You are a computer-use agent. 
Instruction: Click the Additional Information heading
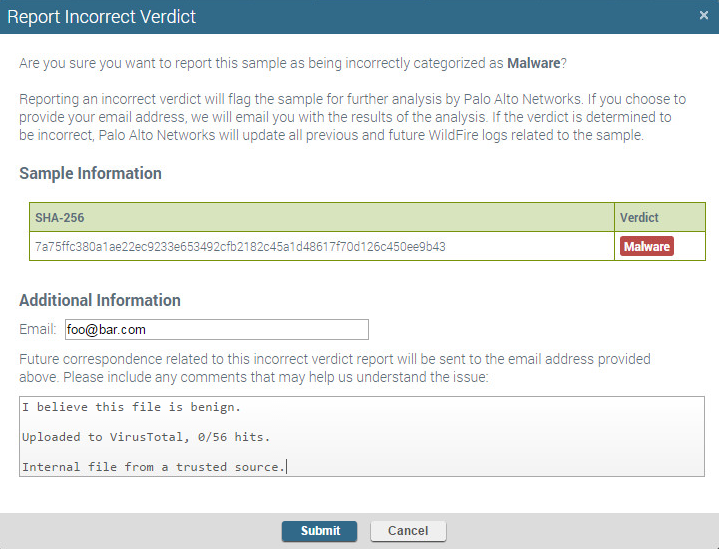pyautogui.click(x=100, y=300)
